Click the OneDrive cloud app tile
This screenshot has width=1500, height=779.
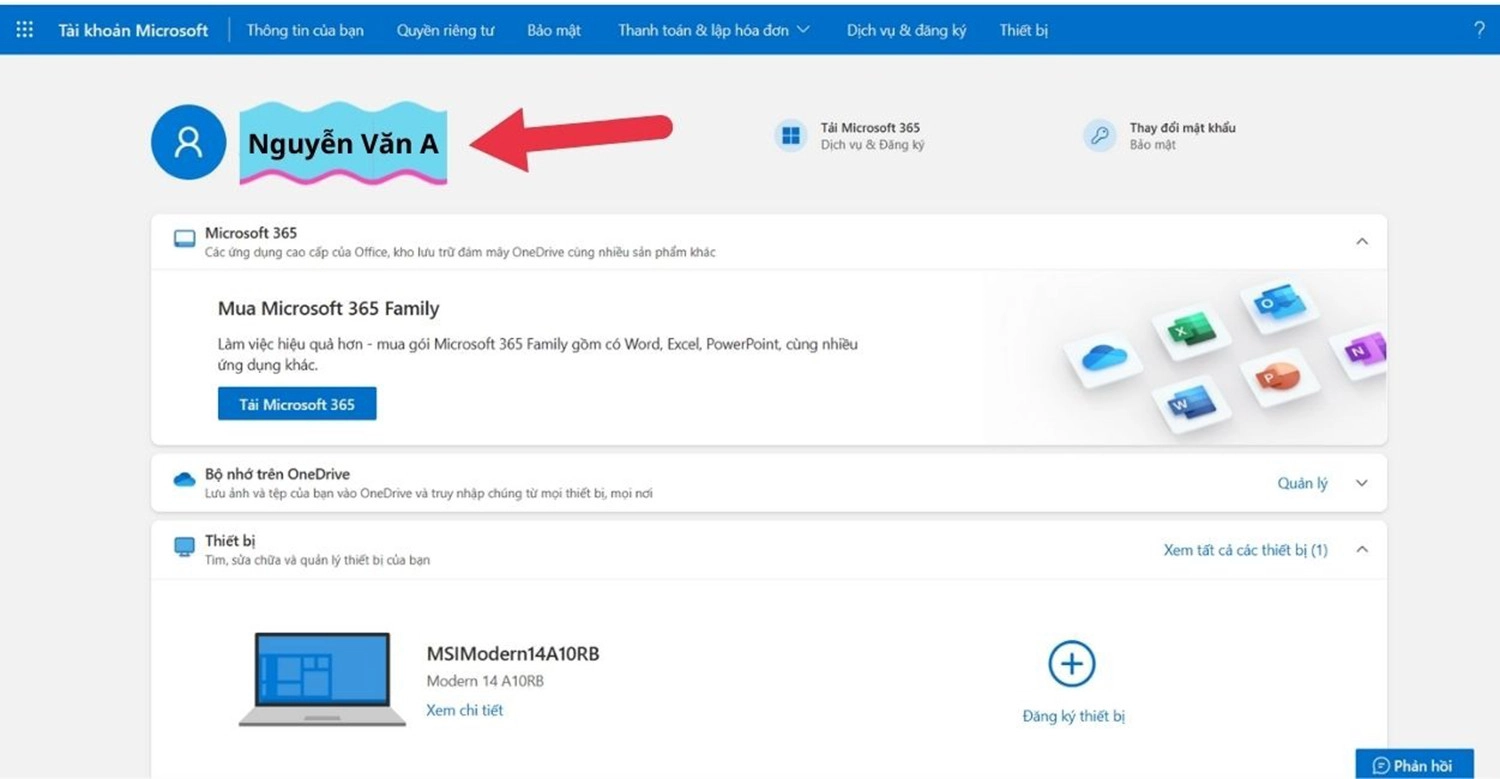tap(1103, 358)
